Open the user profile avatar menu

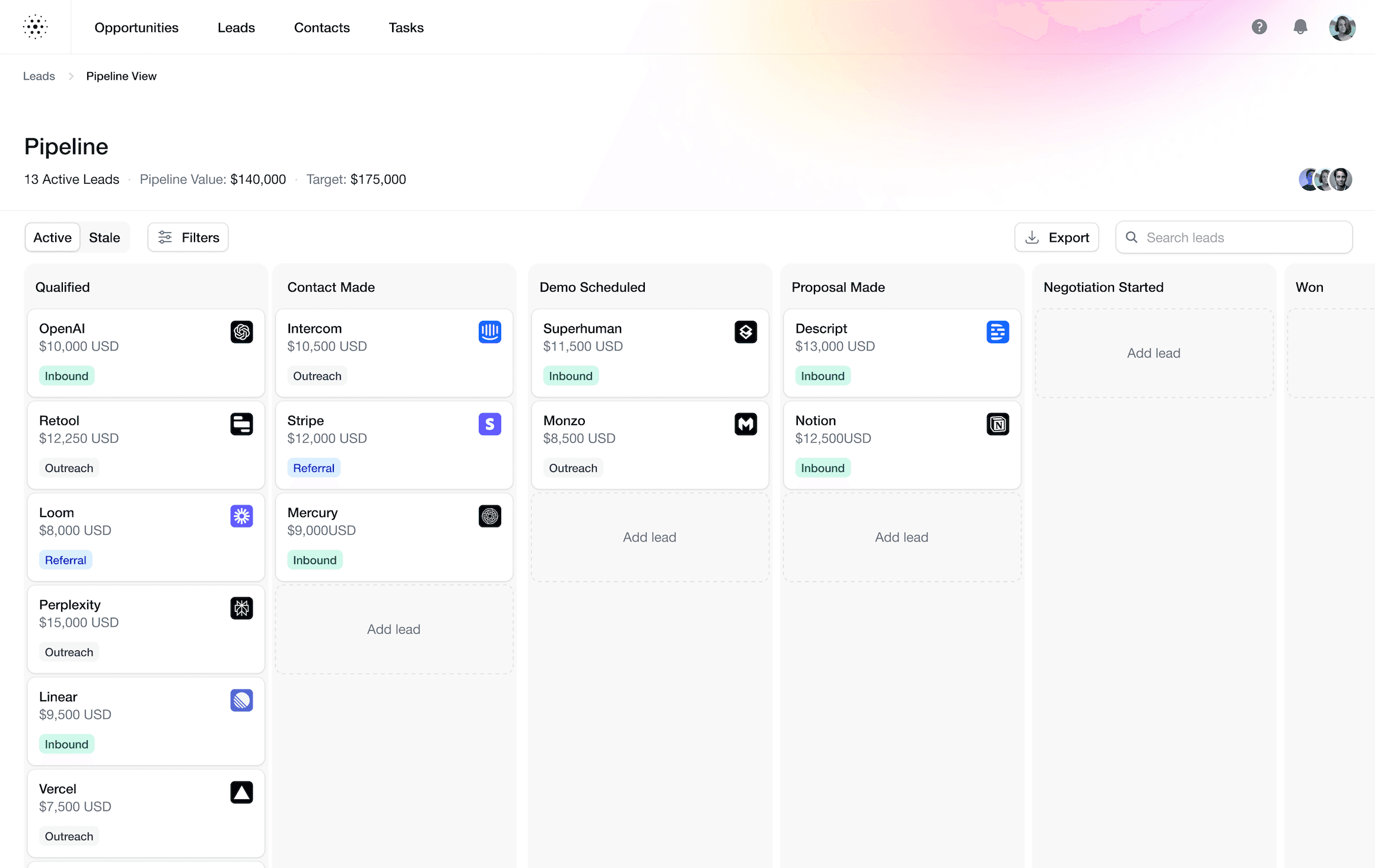pyautogui.click(x=1342, y=27)
